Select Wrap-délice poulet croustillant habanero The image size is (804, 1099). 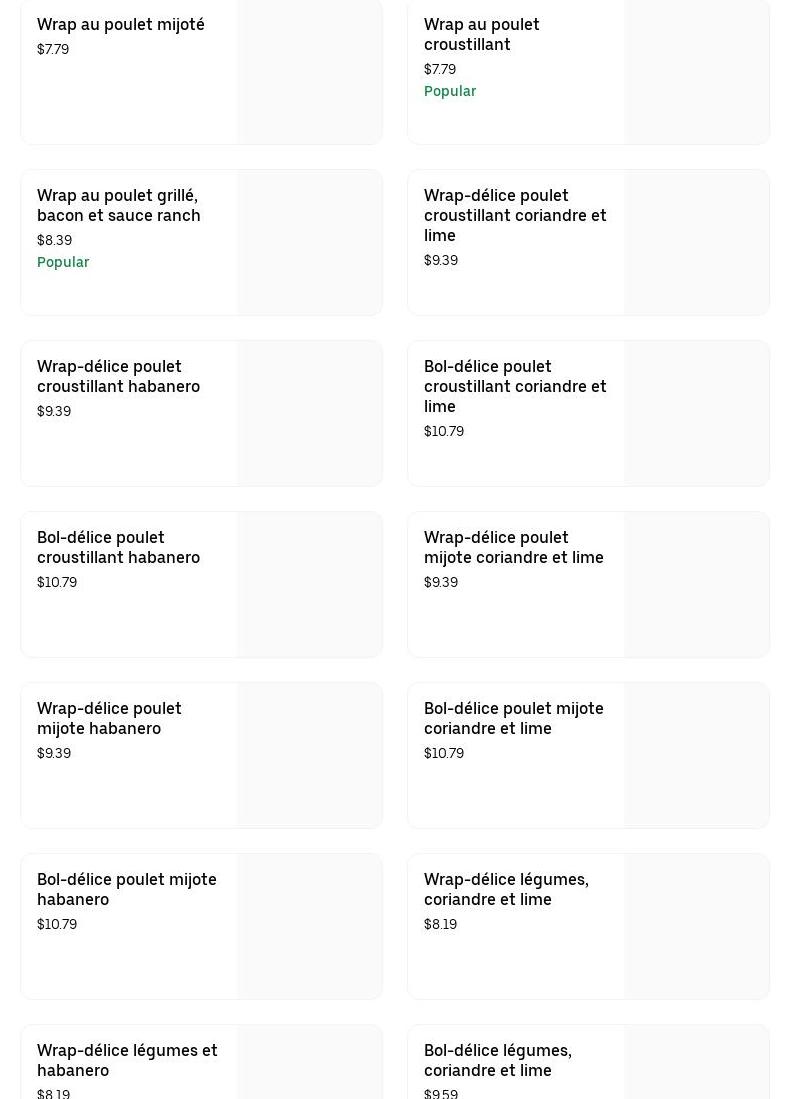[118, 376]
